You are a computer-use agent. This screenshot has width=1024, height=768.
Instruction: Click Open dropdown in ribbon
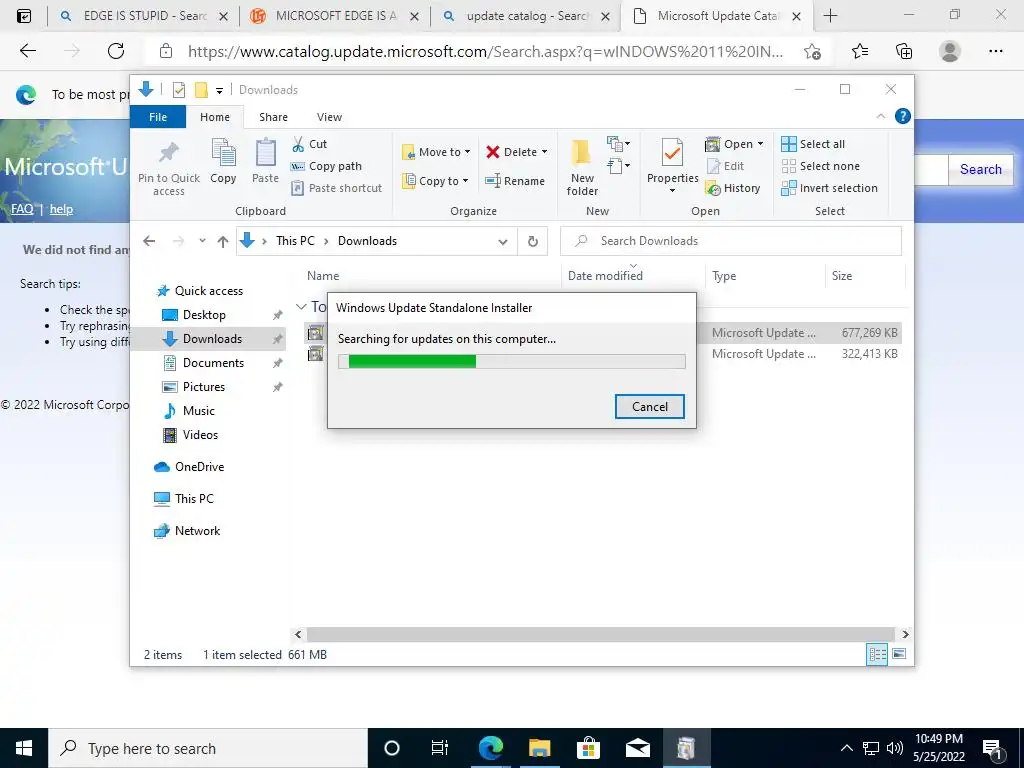coord(734,144)
